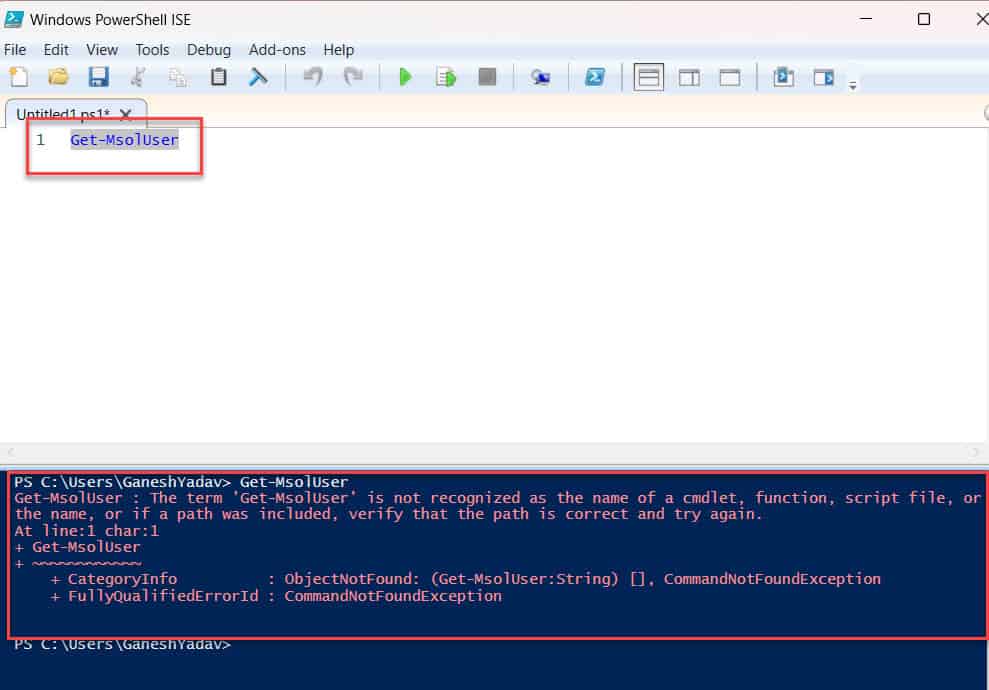989x690 pixels.
Task: Open the View menu
Action: [x=102, y=50]
